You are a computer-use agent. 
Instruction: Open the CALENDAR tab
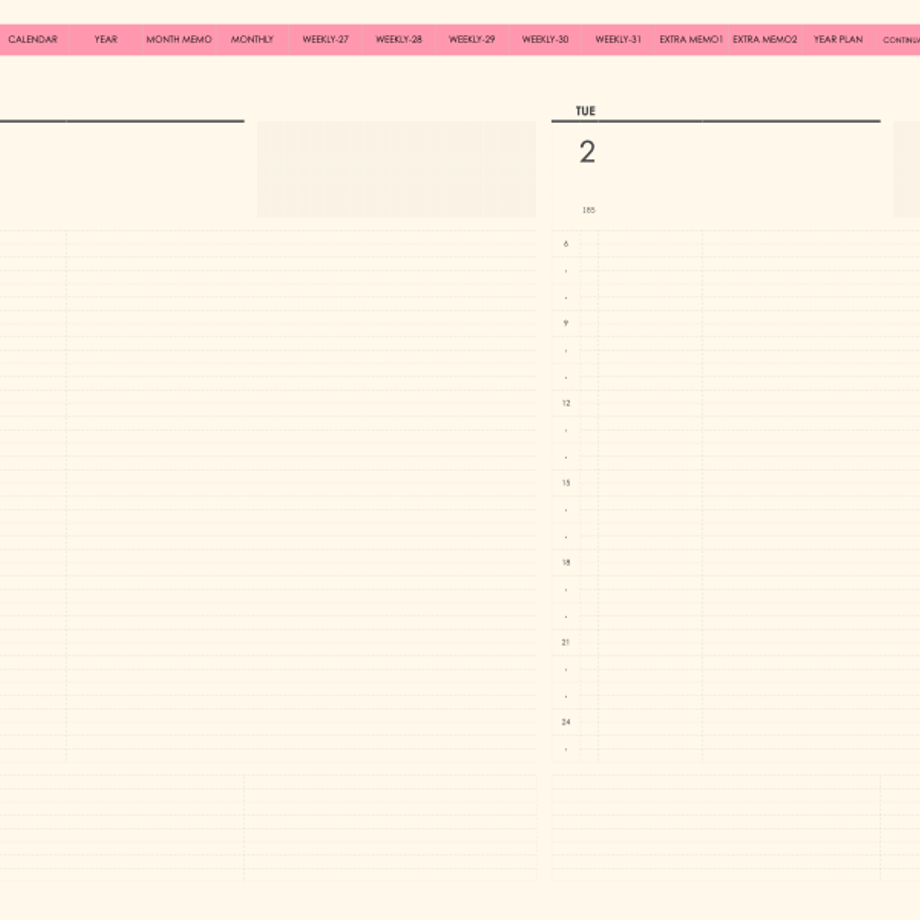(33, 39)
